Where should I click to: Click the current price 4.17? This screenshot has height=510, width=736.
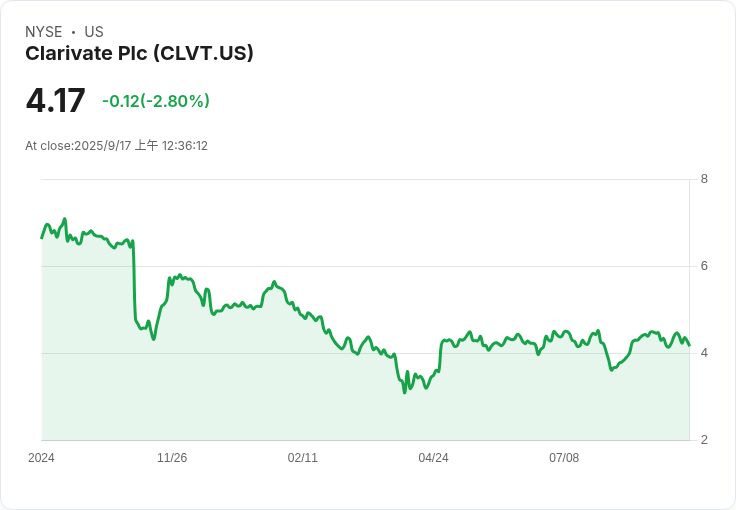tap(55, 101)
